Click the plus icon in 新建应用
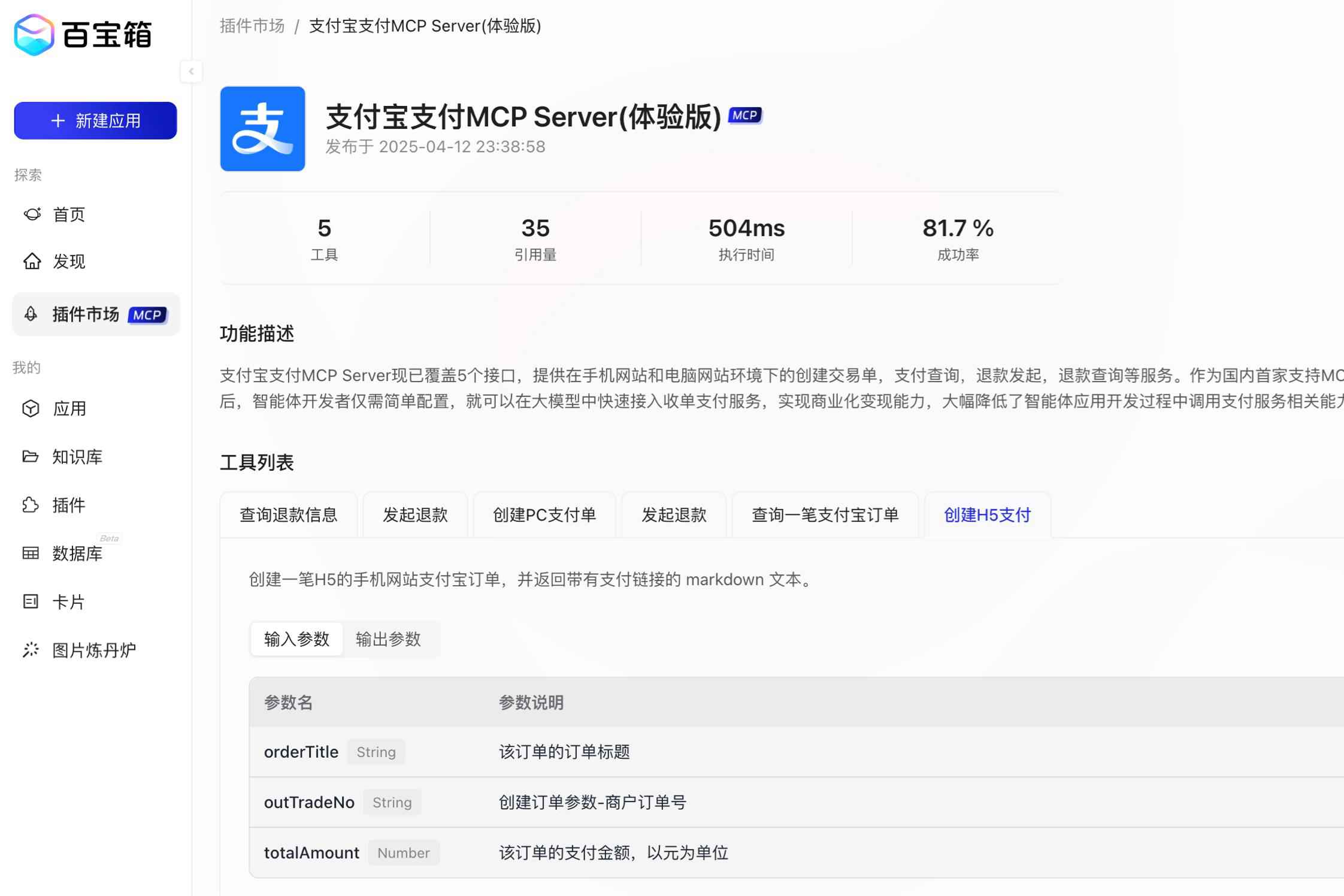 [x=58, y=120]
